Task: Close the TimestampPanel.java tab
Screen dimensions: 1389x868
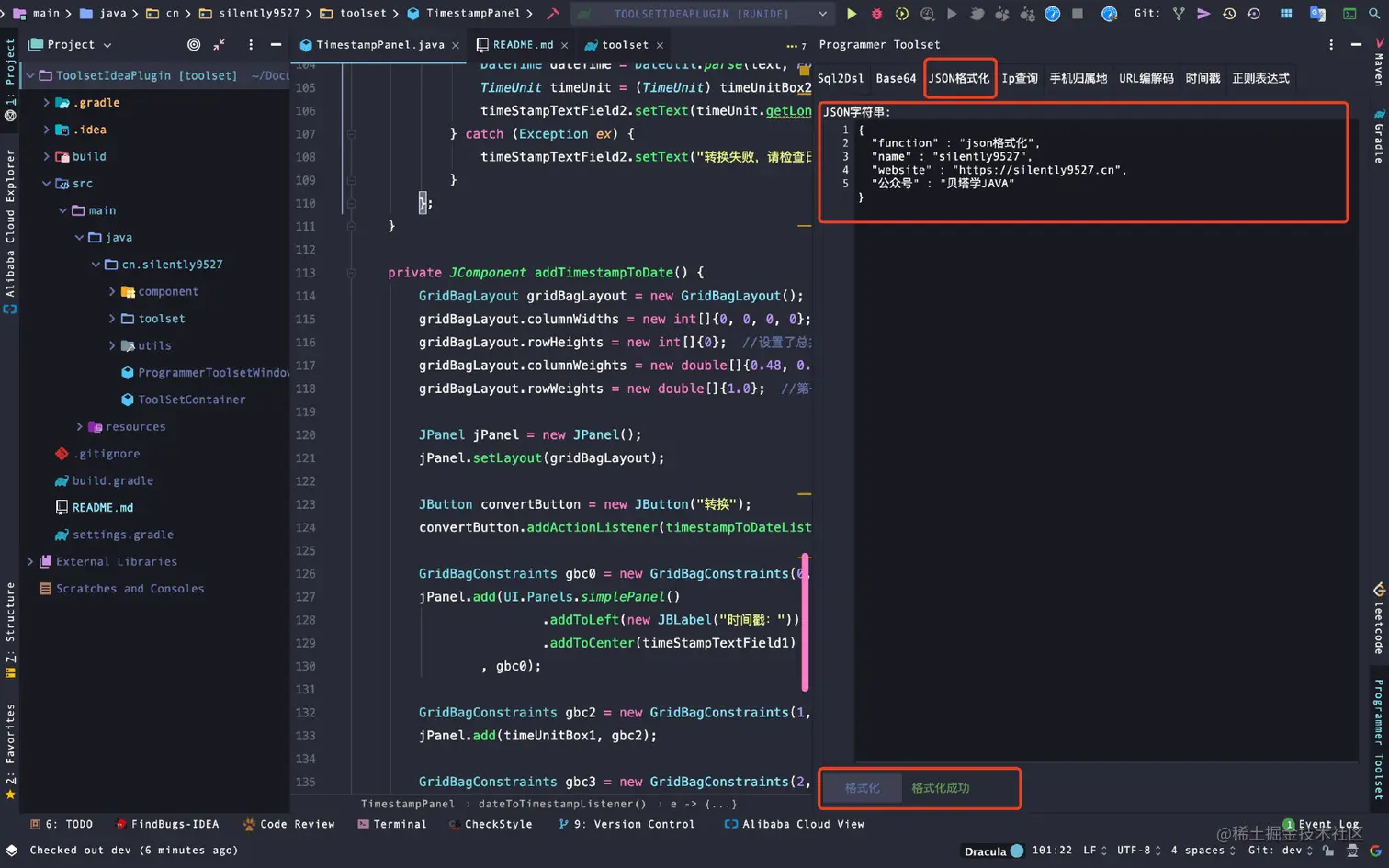Action: (x=456, y=45)
